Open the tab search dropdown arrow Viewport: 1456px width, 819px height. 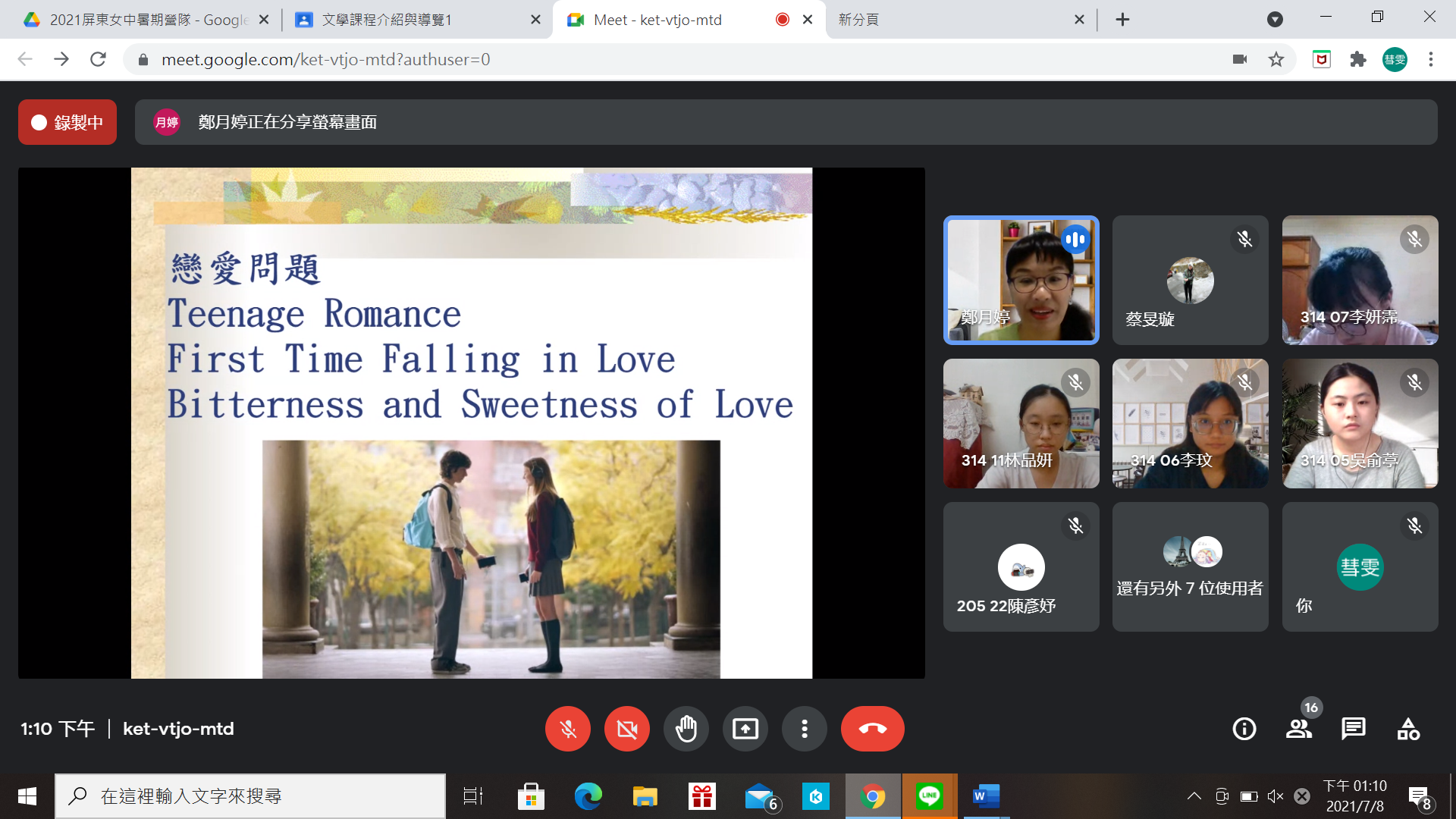click(x=1275, y=20)
